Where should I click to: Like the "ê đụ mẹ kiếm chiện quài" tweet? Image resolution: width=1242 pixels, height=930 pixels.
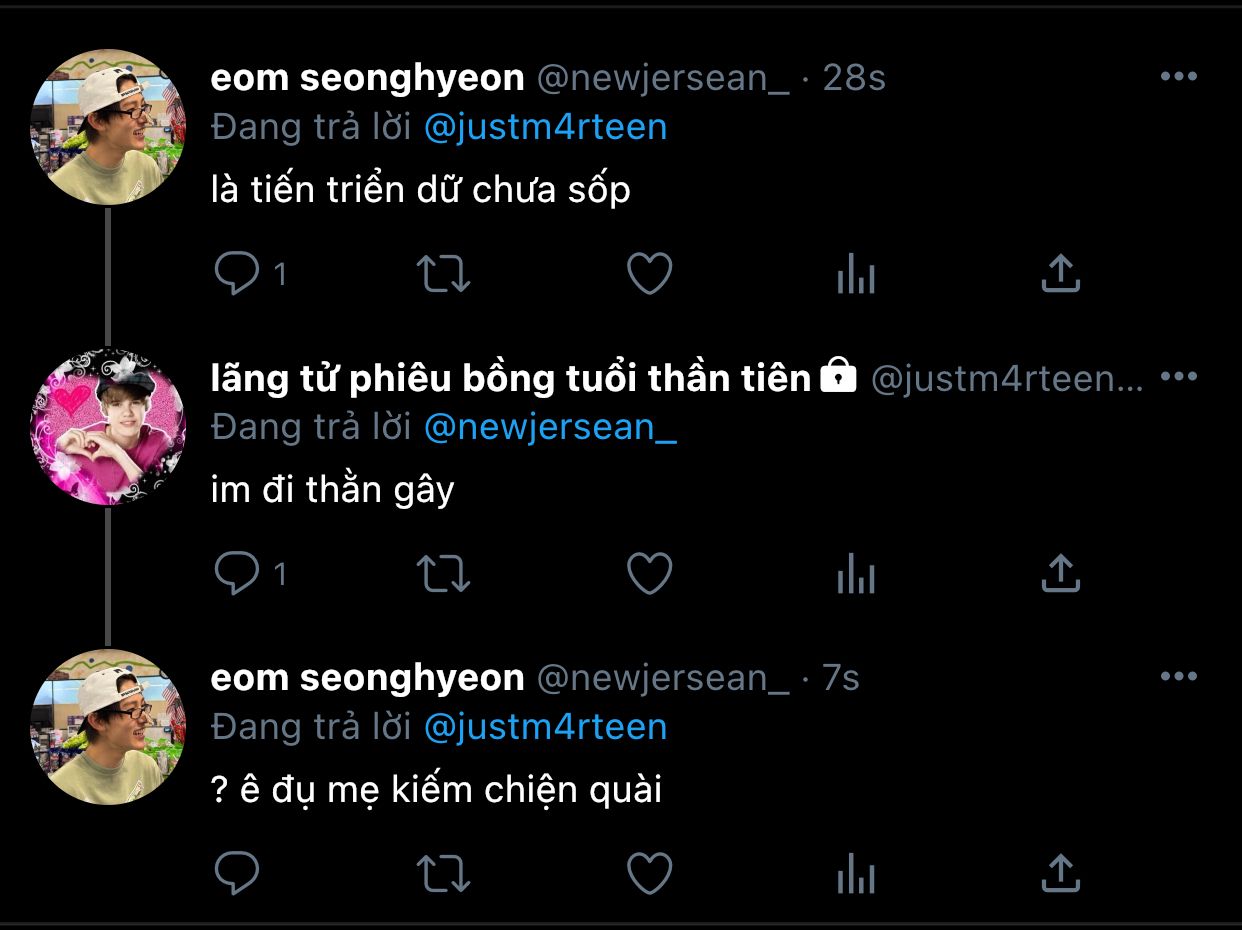pos(649,874)
